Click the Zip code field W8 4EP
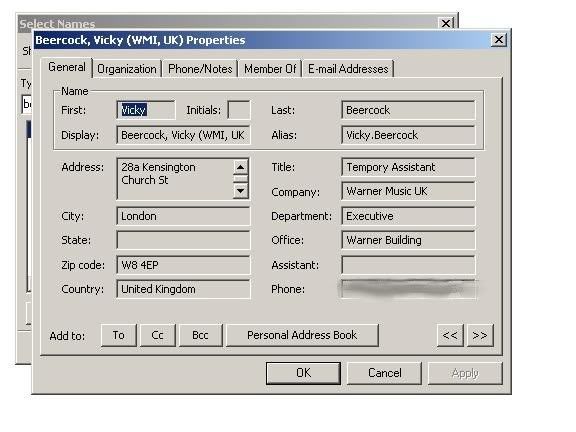Viewport: 576px width, 432px height. tap(183, 265)
